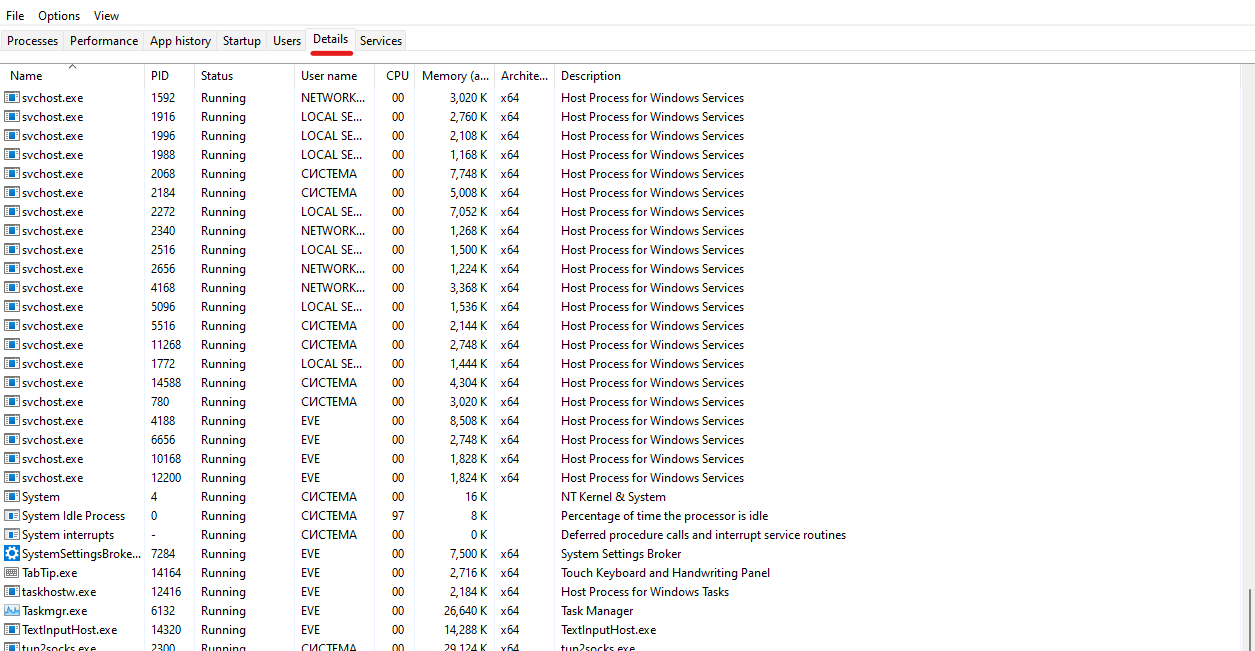Click the TextInputHost.exe process icon

[x=12, y=630]
